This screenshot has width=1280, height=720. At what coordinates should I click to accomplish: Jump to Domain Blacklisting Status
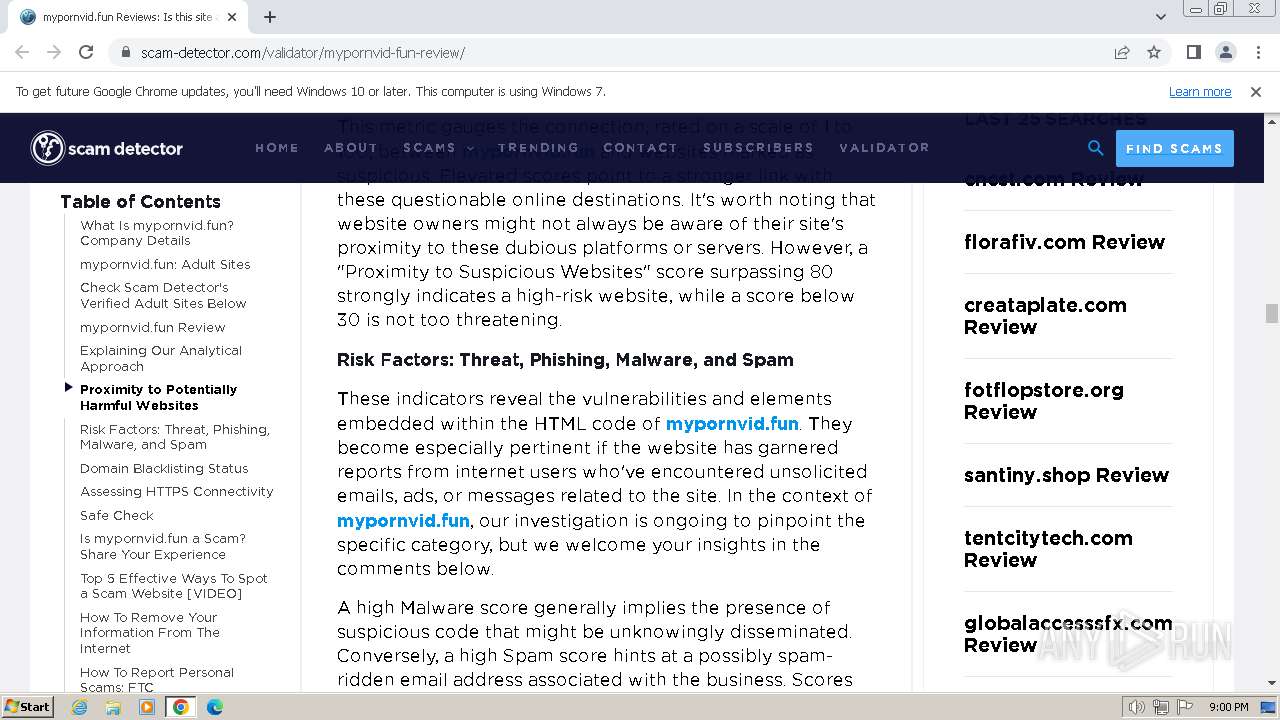[x=164, y=469]
